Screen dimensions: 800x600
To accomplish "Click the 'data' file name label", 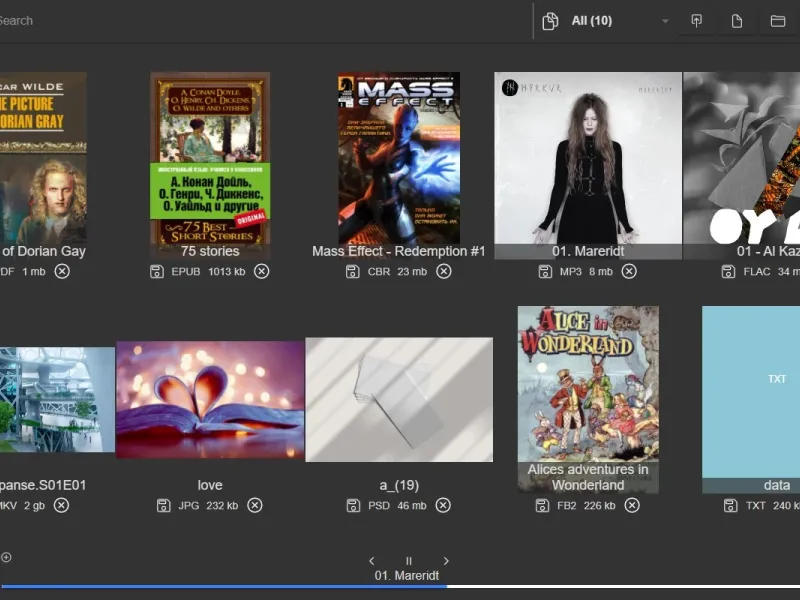I will click(777, 485).
